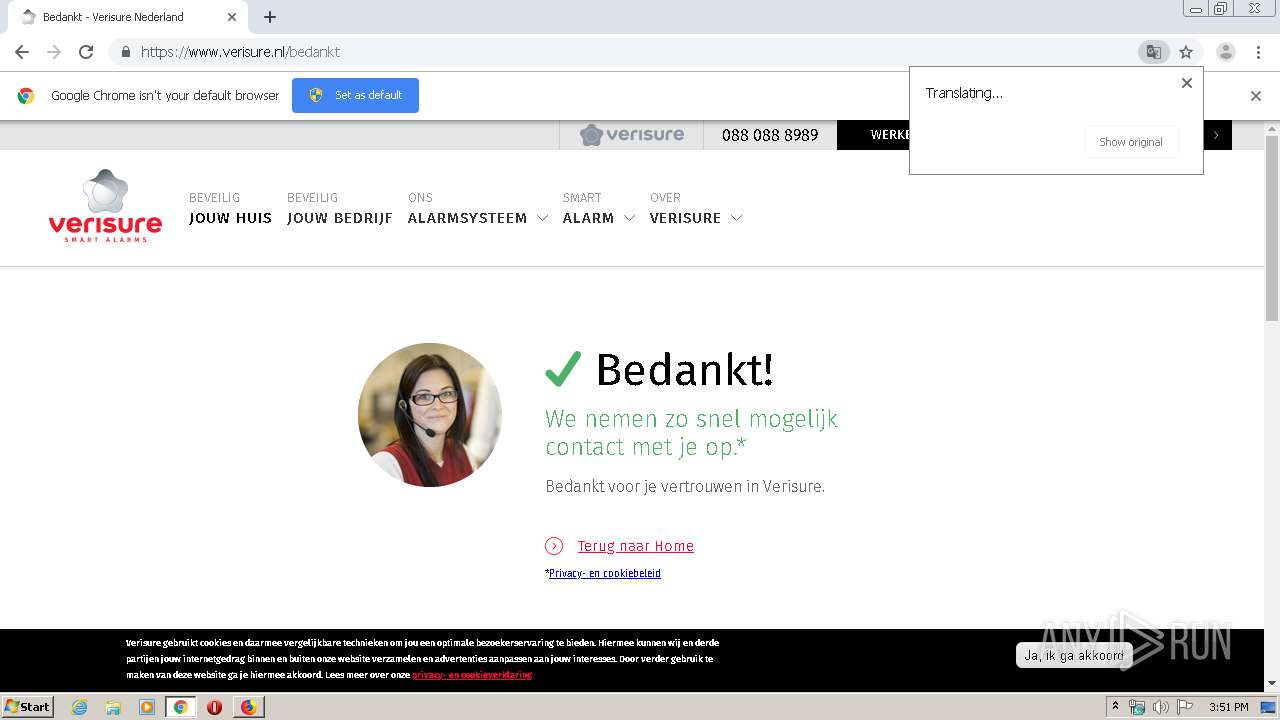Click the padlock site info icon

125,52
